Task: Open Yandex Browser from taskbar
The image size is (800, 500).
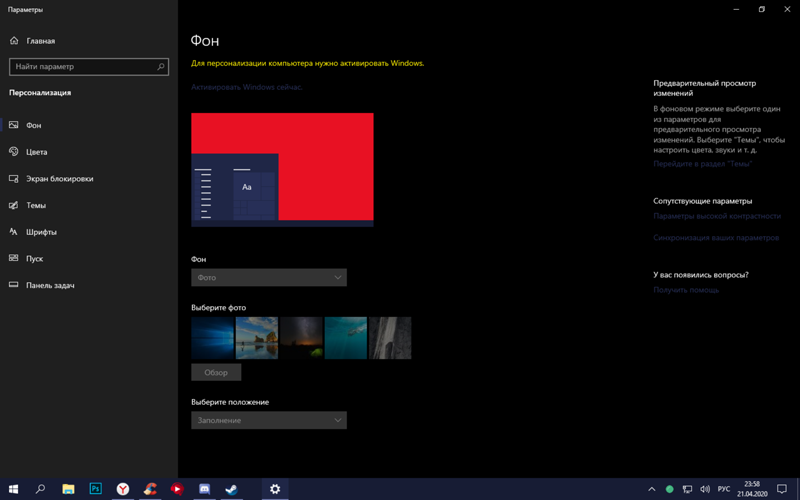Action: [x=122, y=489]
